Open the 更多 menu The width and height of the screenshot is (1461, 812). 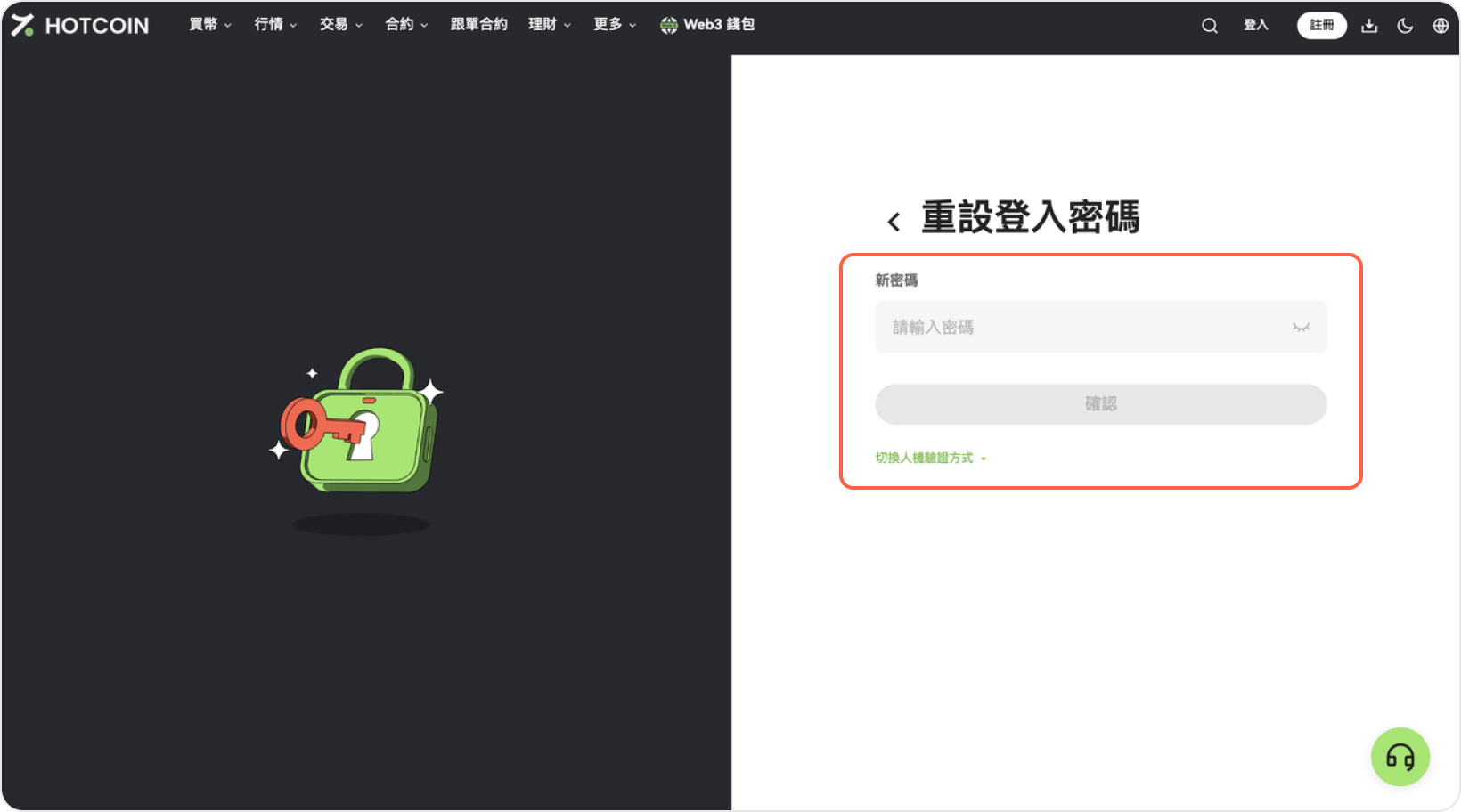pos(615,25)
